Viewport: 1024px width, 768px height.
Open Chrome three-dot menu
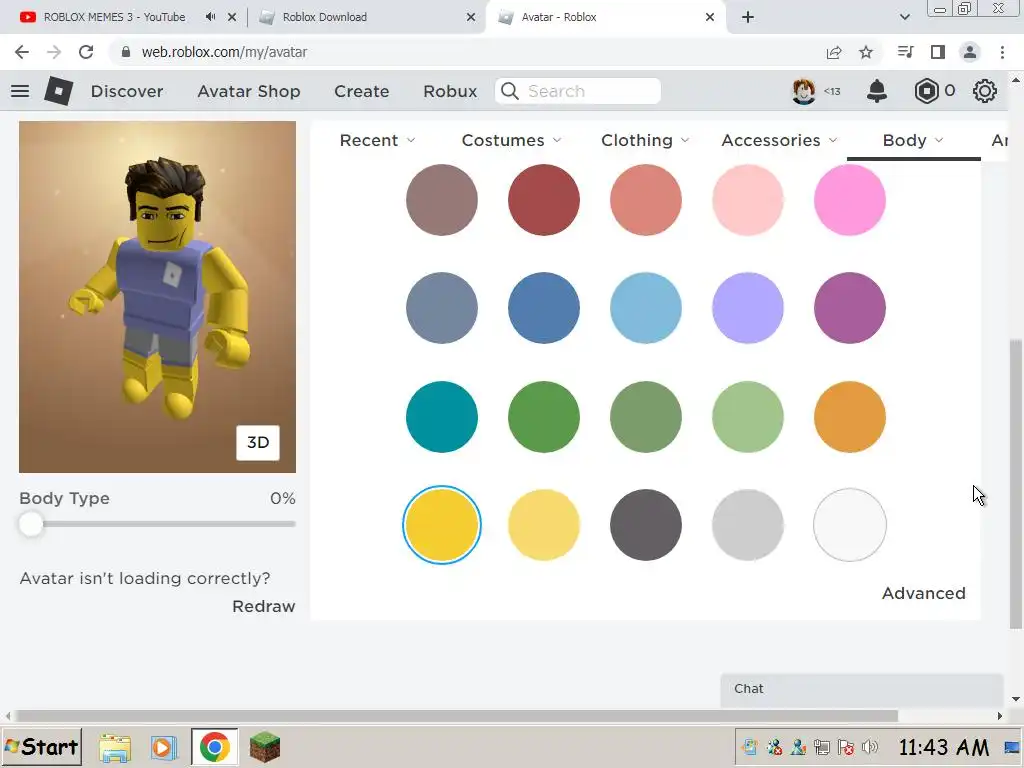1002,52
